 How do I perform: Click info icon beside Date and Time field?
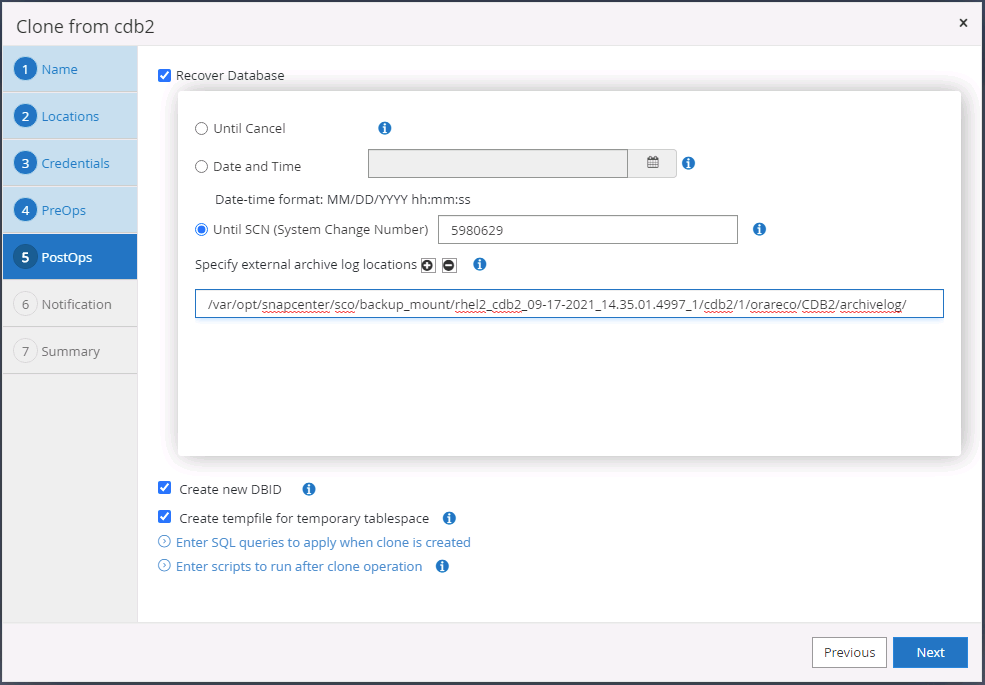688,163
